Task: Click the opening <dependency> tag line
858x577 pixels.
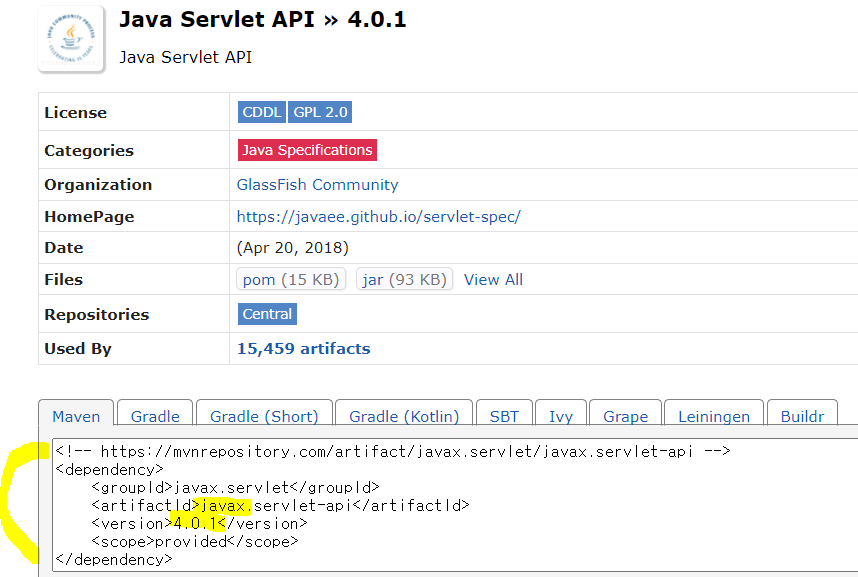Action: pos(109,470)
